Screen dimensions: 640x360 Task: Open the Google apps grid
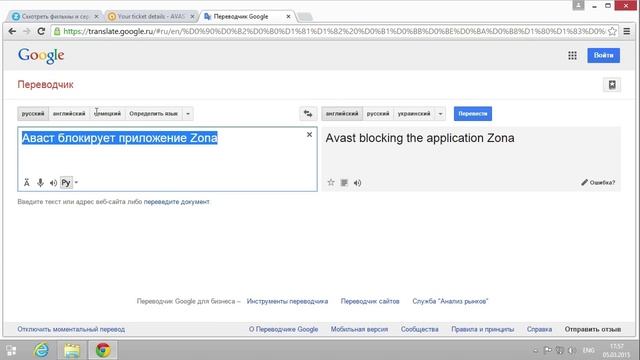(x=572, y=56)
